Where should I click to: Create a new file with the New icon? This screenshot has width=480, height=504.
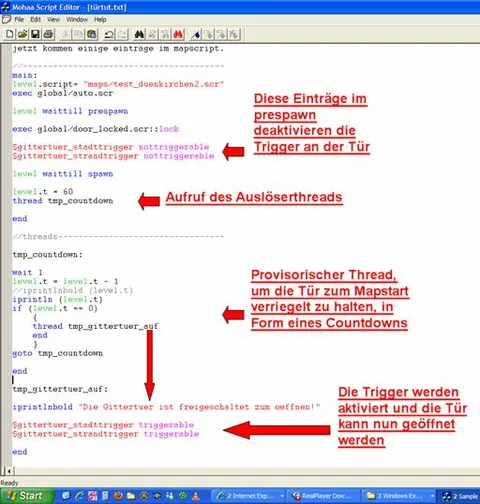10,34
